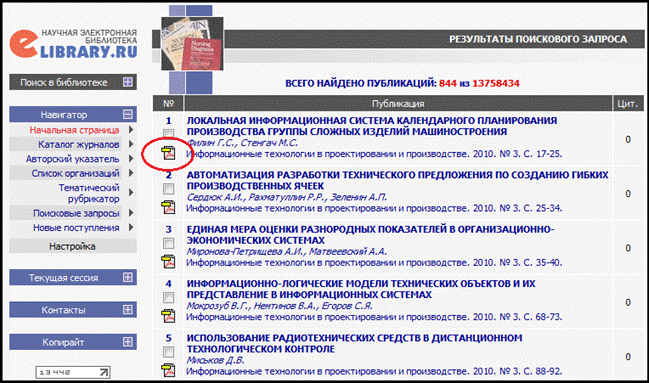Click journal source with pages С. 17-25
649x383 pixels.
pos(374,154)
